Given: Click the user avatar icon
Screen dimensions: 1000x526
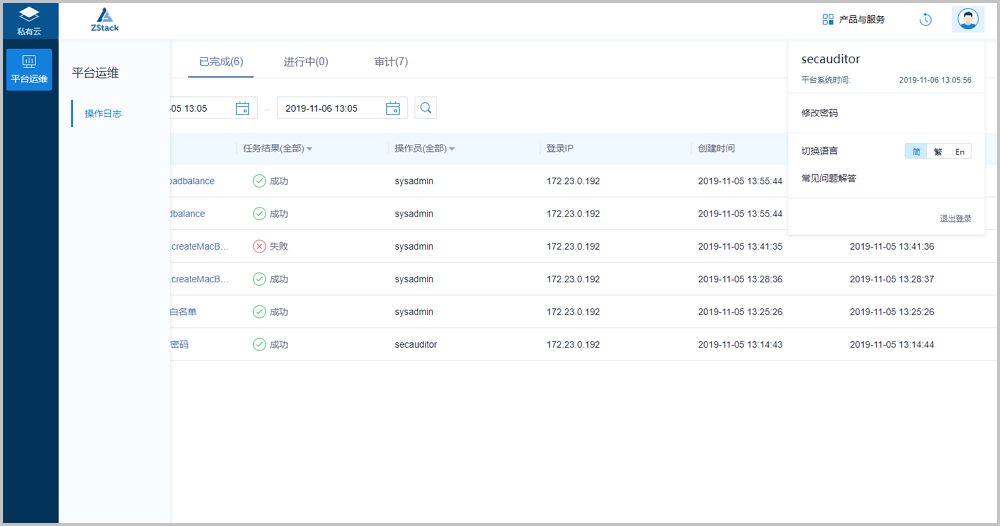Looking at the screenshot, I should [967, 19].
